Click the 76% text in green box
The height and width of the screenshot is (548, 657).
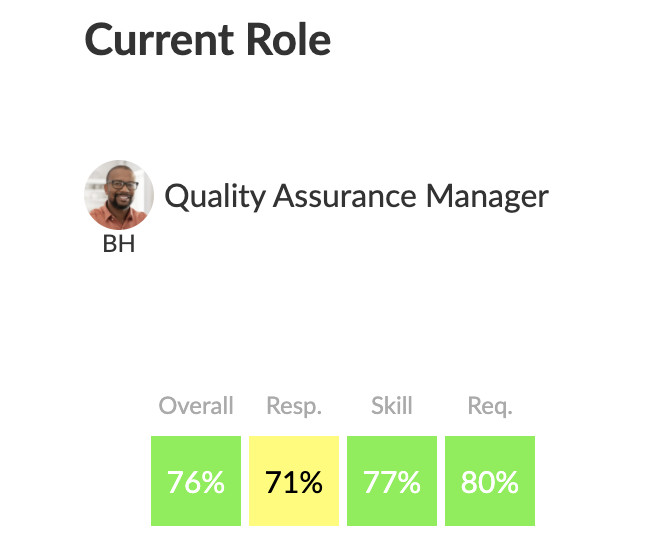(x=196, y=482)
